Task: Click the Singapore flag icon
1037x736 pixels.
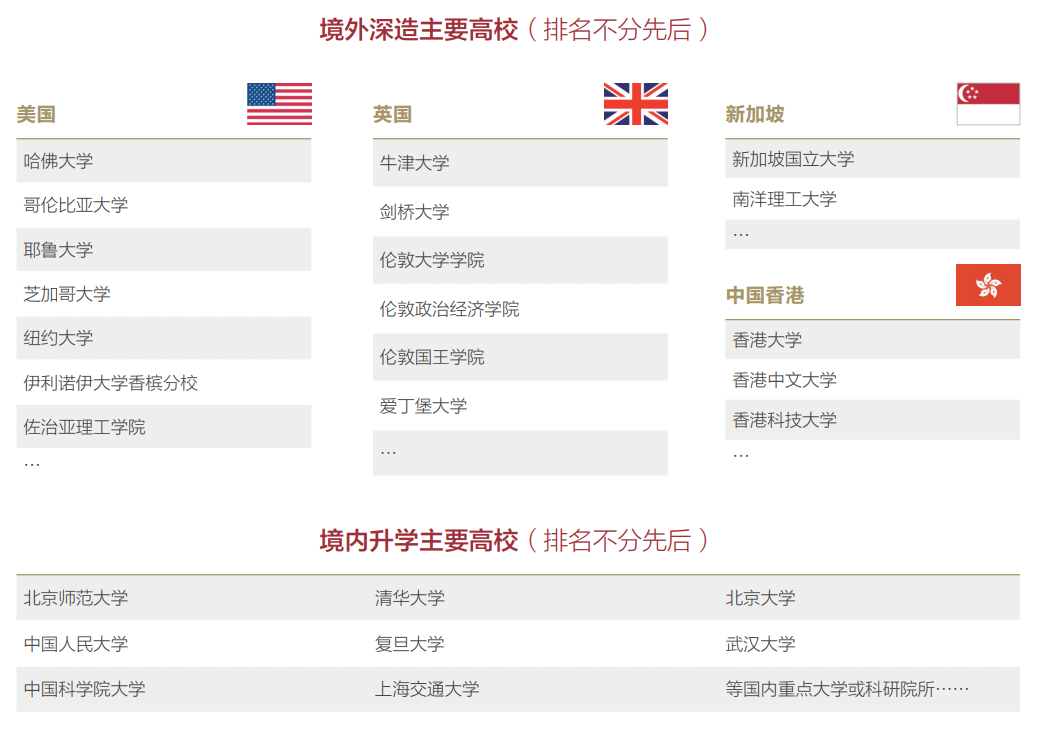Action: click(x=988, y=104)
